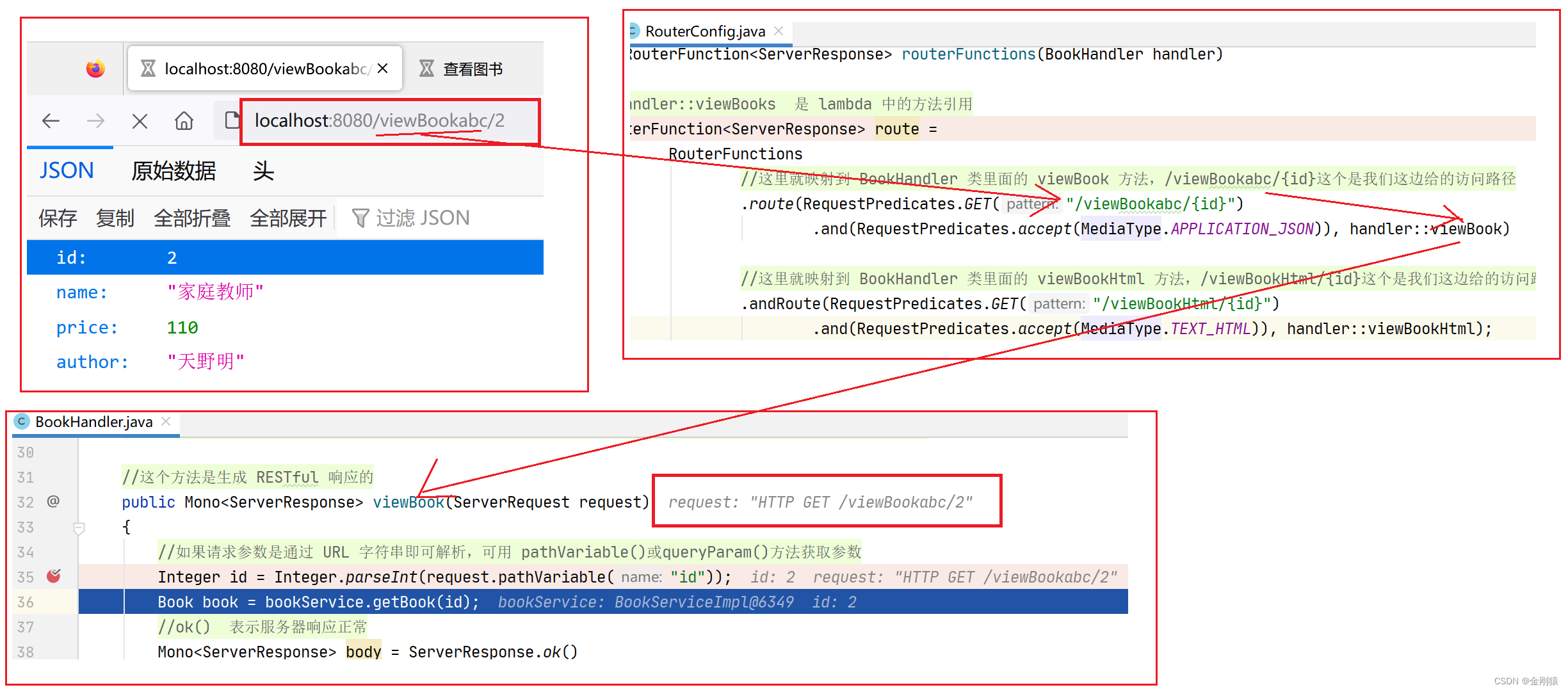Select the id: 2 JSON row
The image size is (1568, 692).
coord(285,257)
